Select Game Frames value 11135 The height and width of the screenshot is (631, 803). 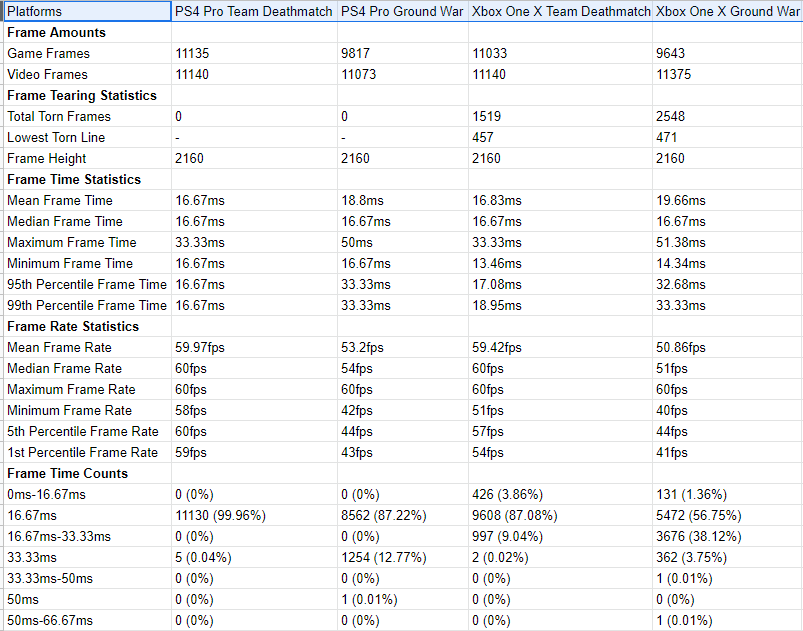(x=192, y=53)
